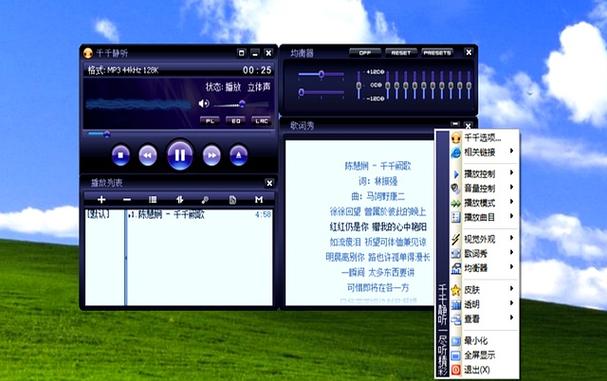
Task: Adjust the equalizer balance slider
Action: (x=321, y=74)
